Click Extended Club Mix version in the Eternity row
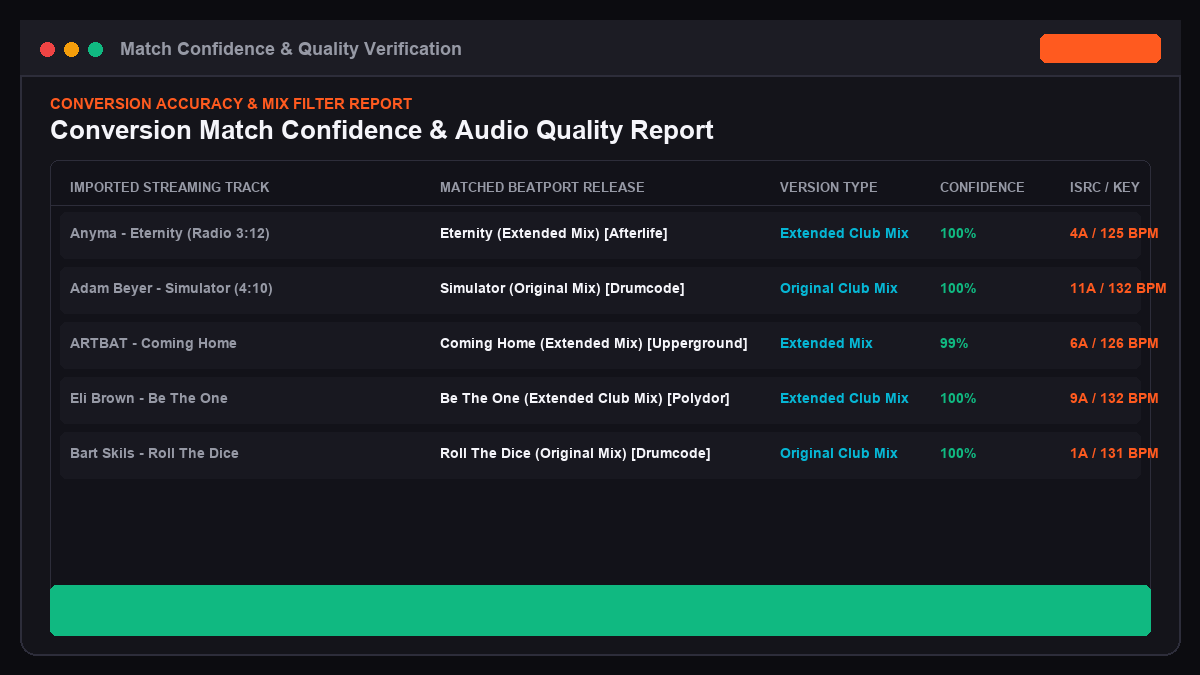Viewport: 1200px width, 675px height. coord(844,233)
